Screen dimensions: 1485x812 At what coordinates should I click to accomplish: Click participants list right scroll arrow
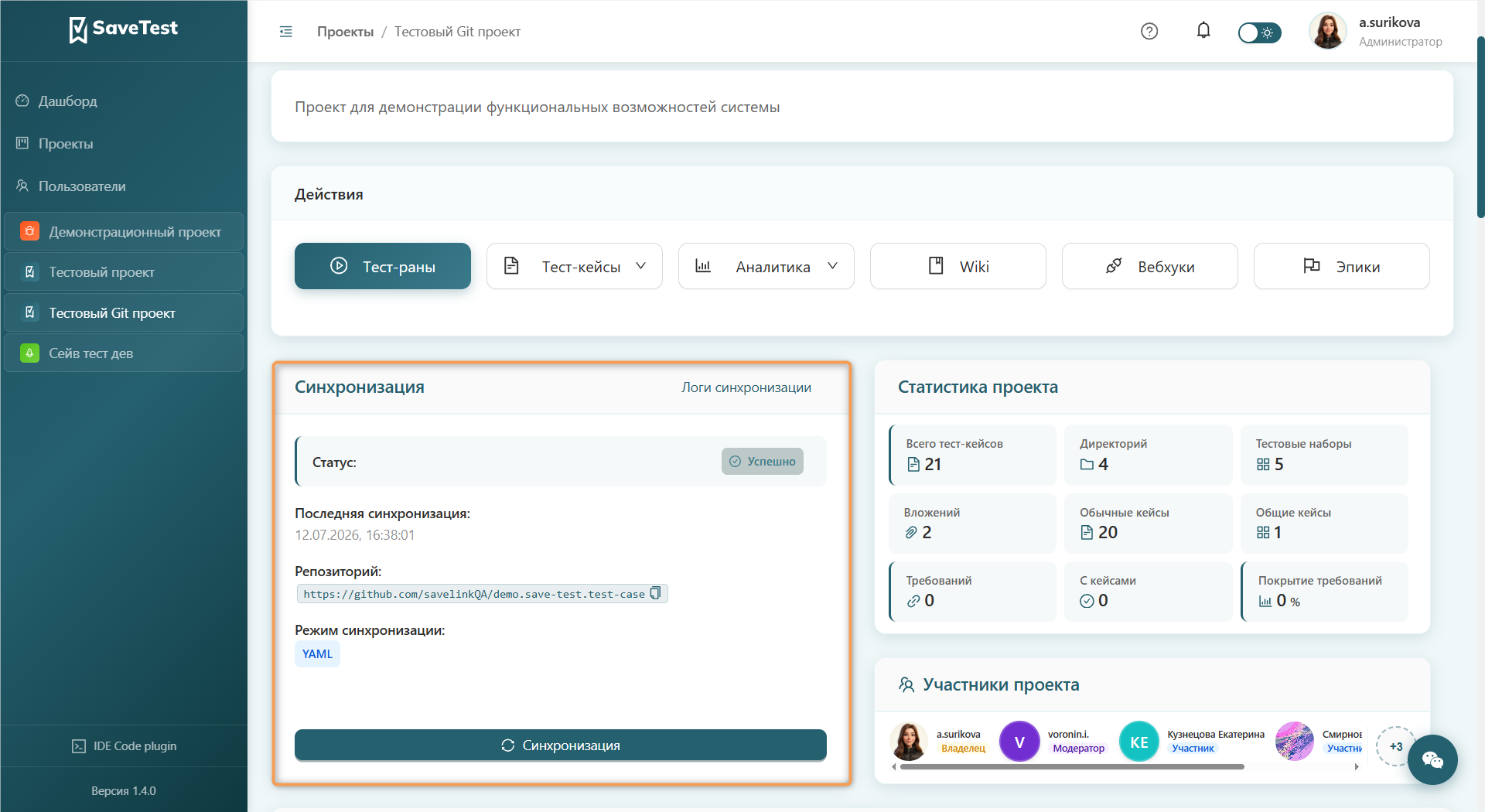pos(1357,767)
